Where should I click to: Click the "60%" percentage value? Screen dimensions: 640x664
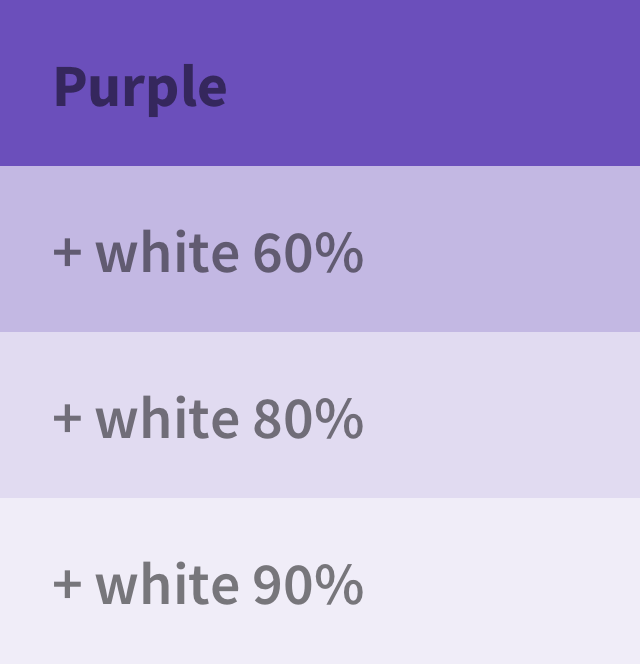(307, 253)
